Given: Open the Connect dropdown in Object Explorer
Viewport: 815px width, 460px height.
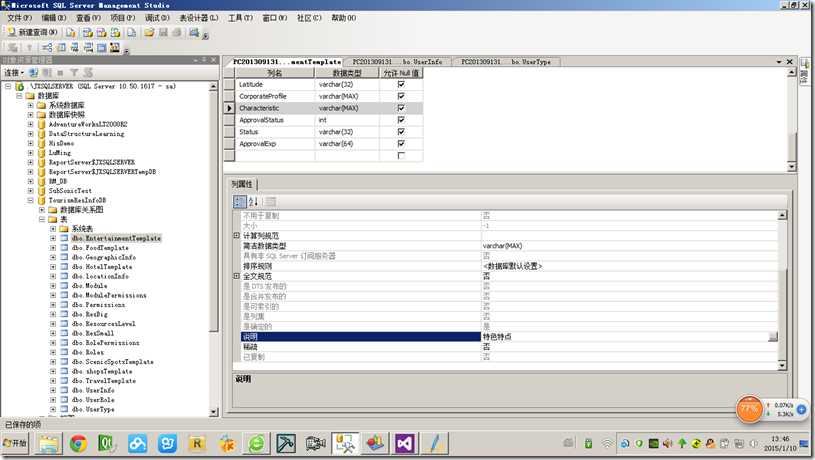Looking at the screenshot, I should coord(15,72).
